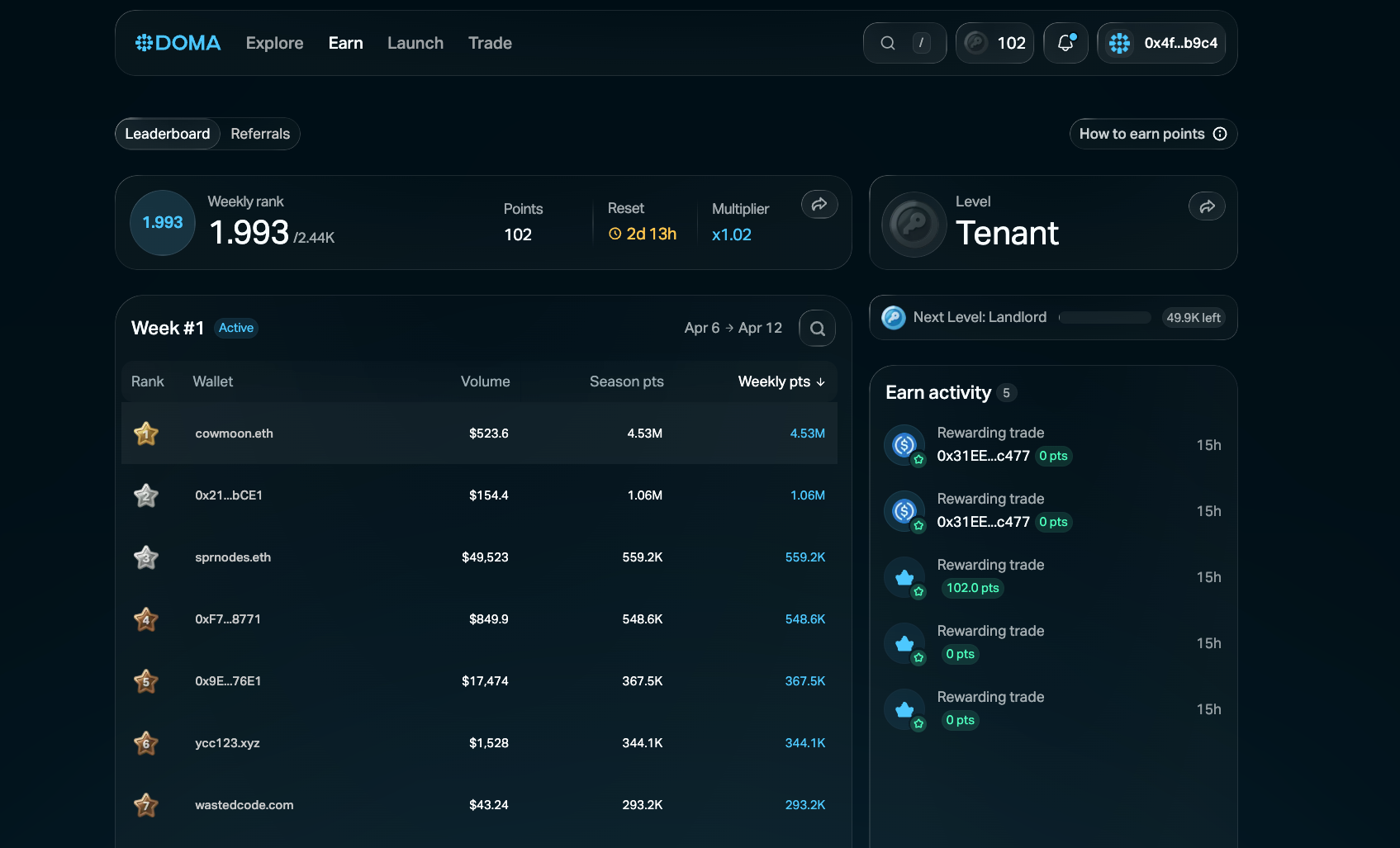Open the notifications bell
1400x848 pixels.
1065,43
